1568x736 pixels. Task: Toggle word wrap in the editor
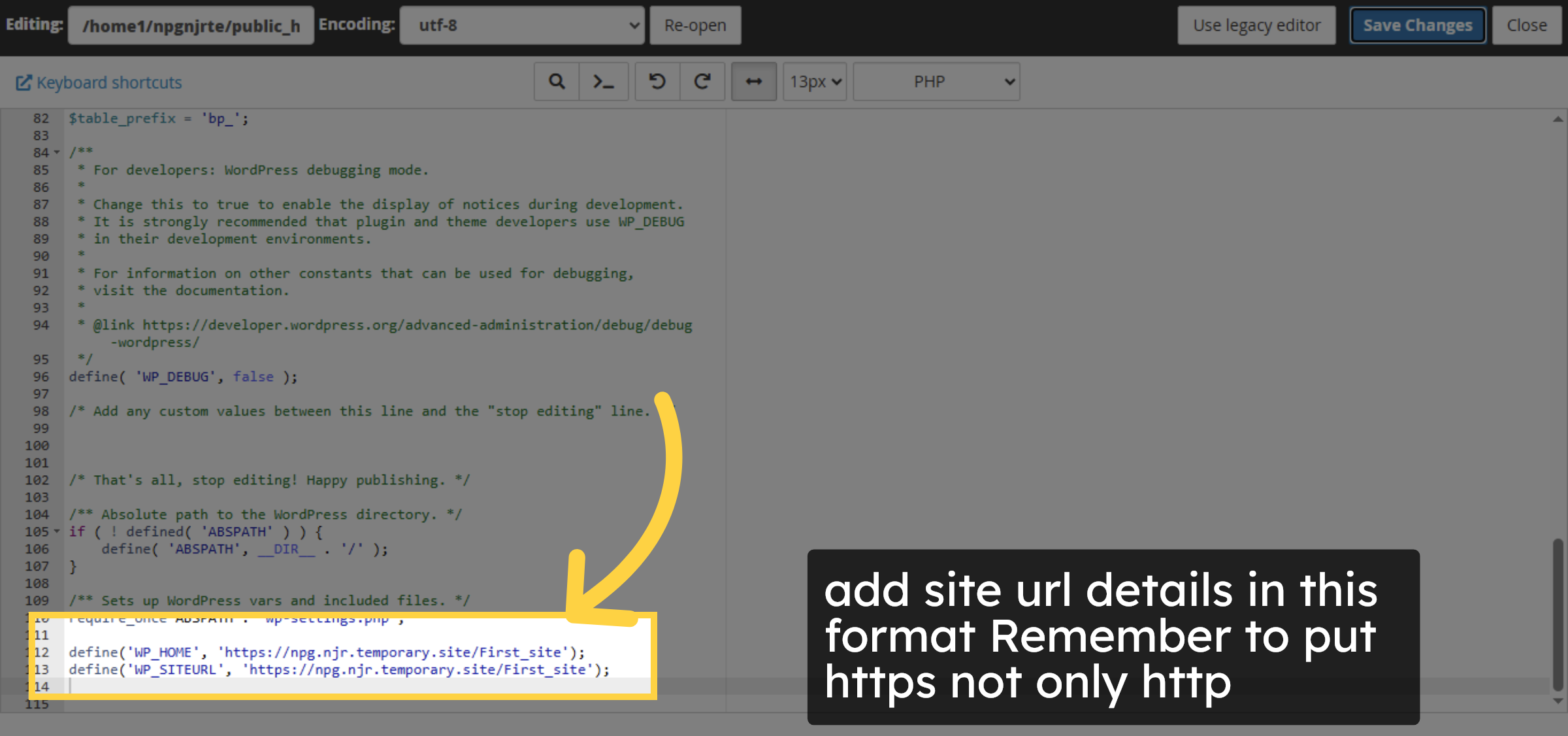coord(753,81)
